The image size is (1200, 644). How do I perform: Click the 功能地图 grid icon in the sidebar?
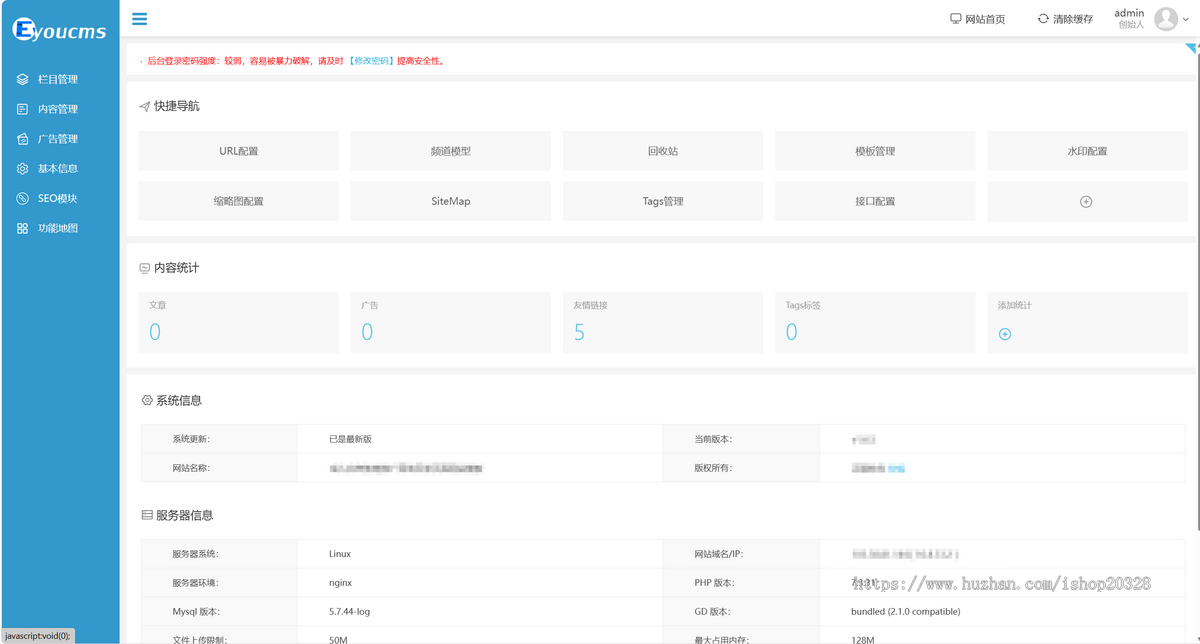coord(22,229)
